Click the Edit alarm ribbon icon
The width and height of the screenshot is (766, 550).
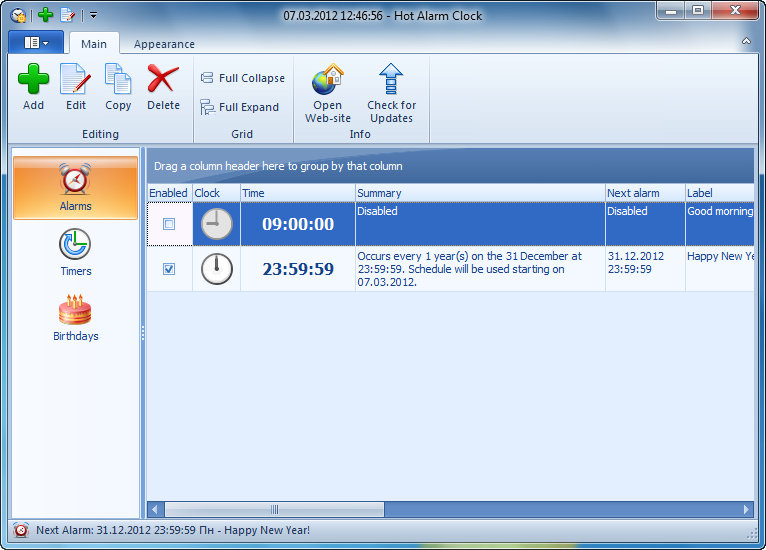(76, 78)
